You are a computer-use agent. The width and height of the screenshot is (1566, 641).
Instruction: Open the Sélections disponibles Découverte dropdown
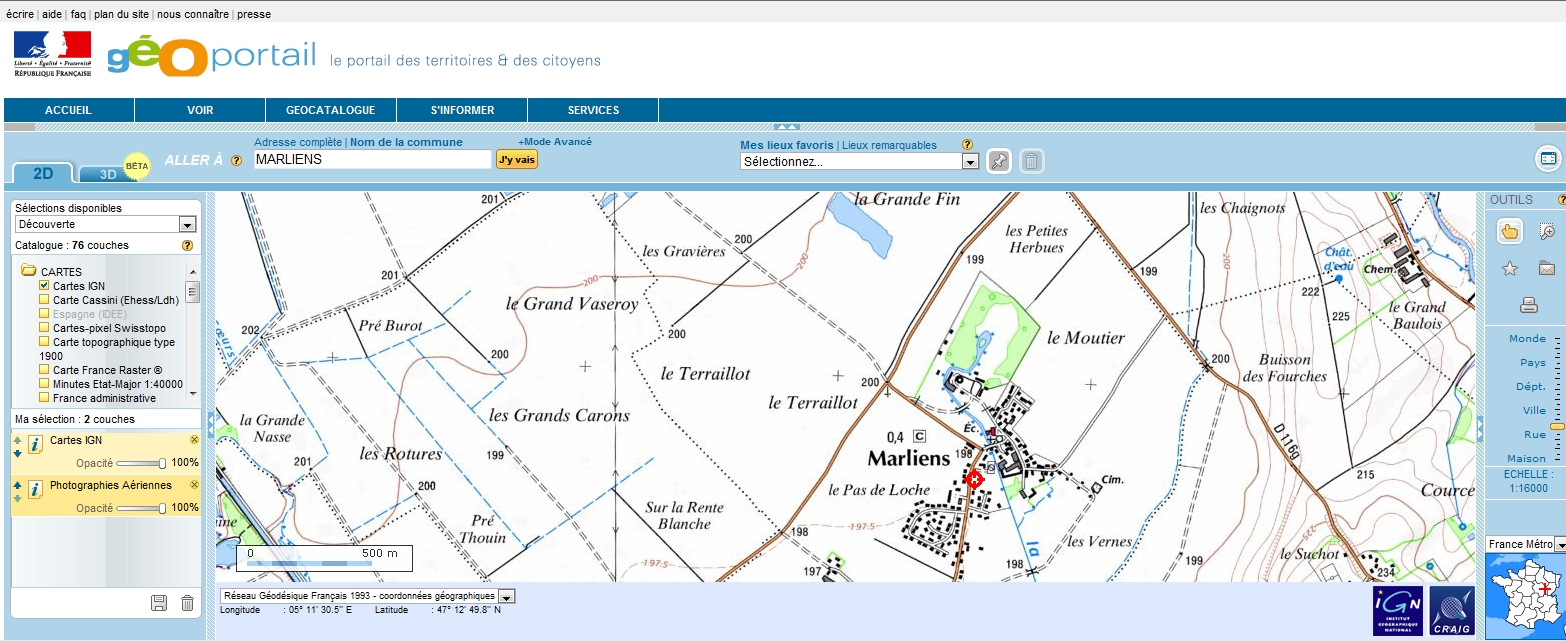coord(105,225)
